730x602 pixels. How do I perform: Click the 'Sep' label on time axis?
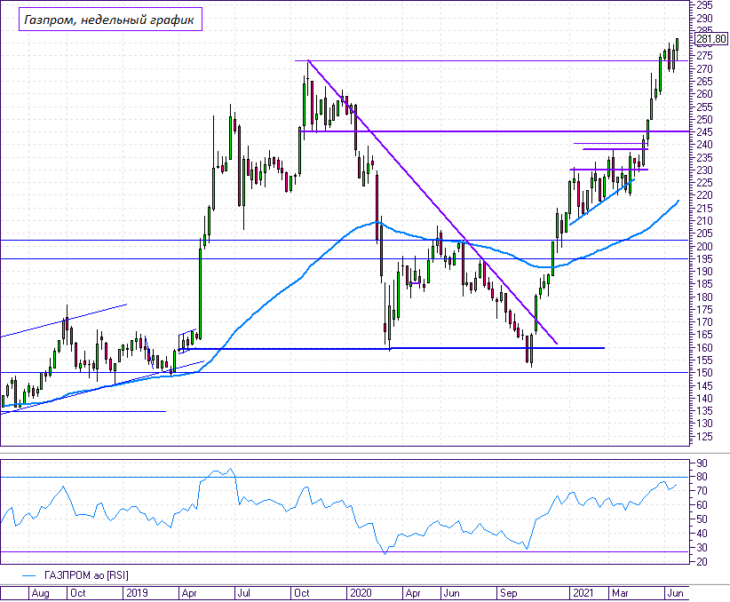pos(508,593)
